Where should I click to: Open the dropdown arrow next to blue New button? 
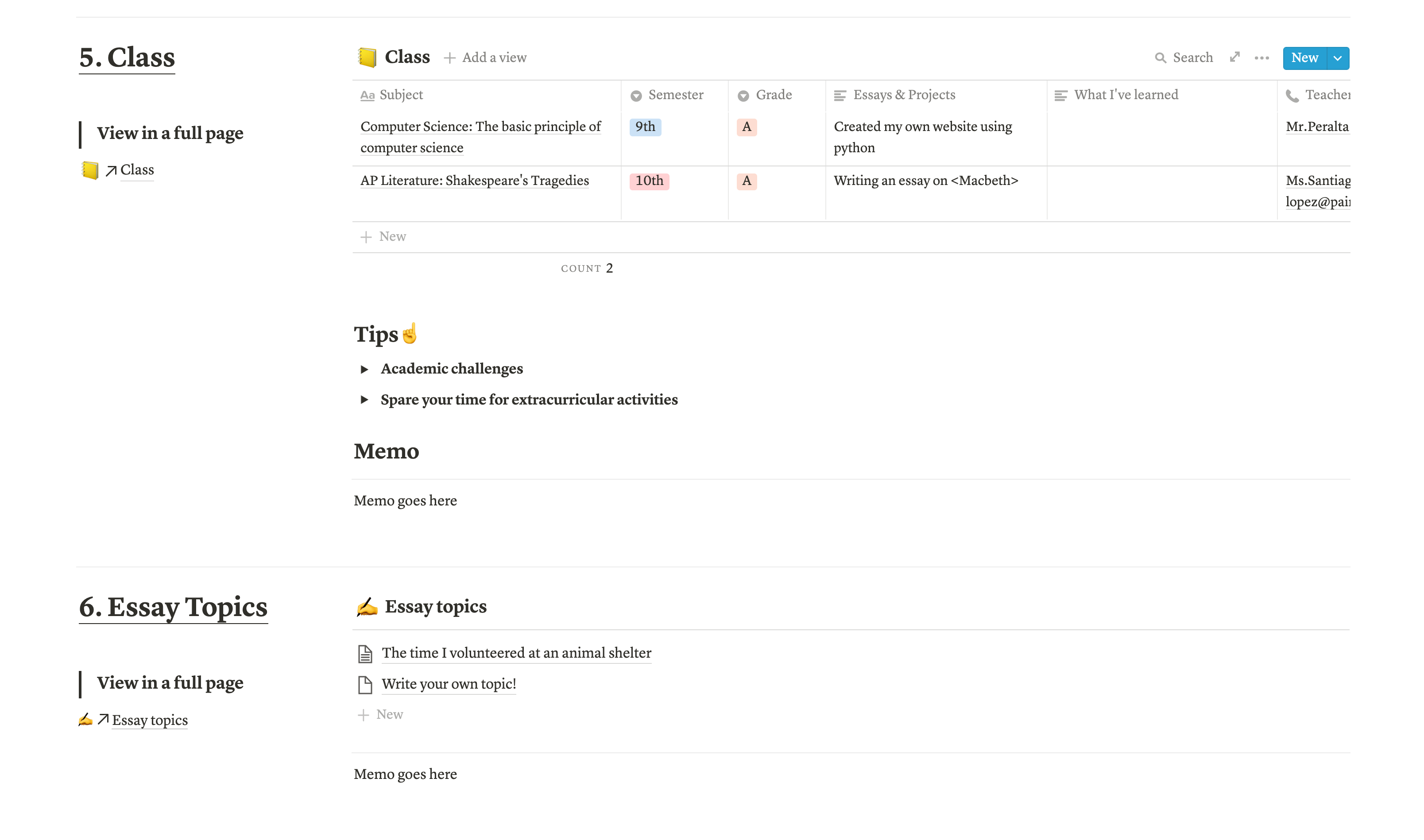click(1337, 58)
